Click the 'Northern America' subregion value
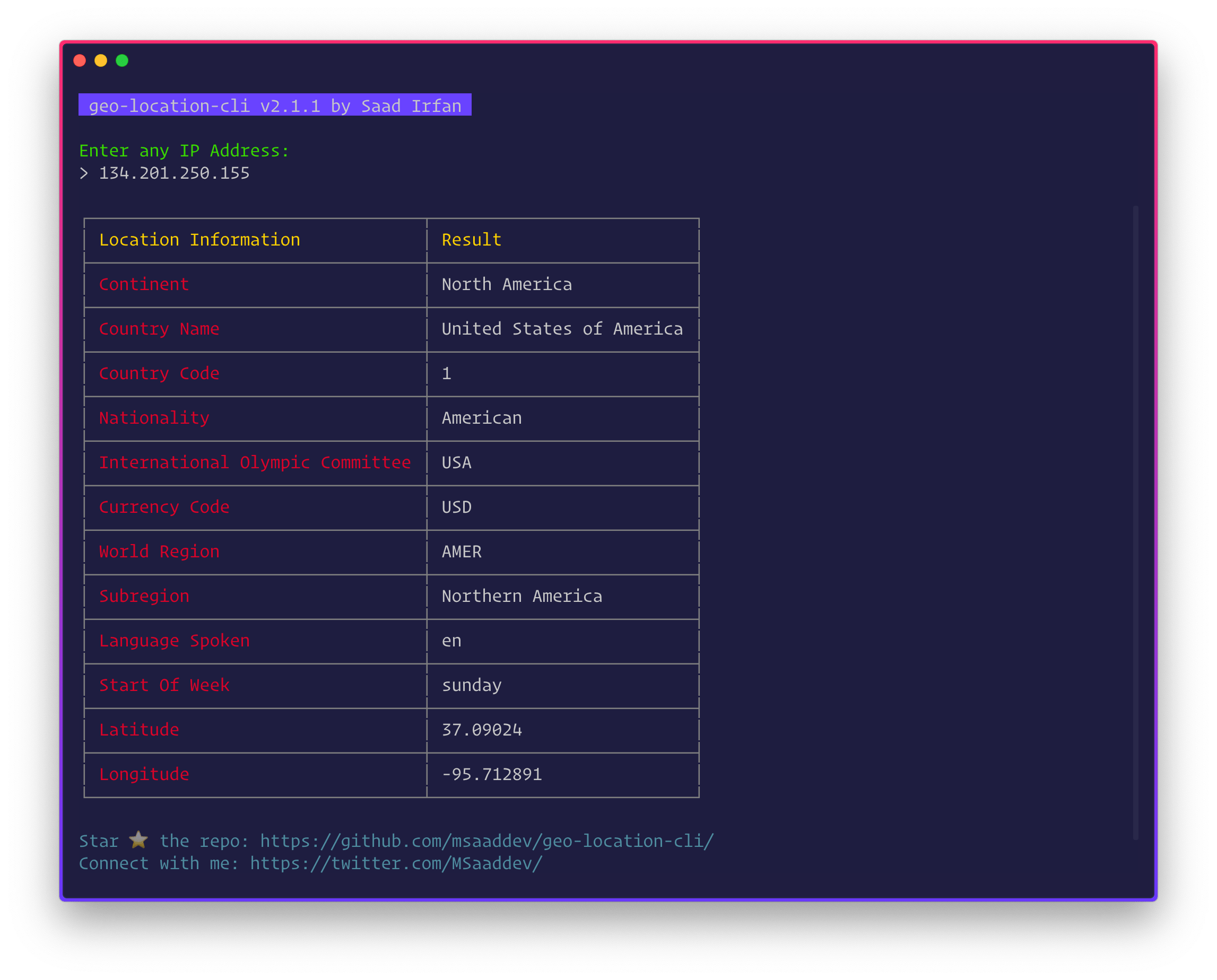 coord(522,596)
